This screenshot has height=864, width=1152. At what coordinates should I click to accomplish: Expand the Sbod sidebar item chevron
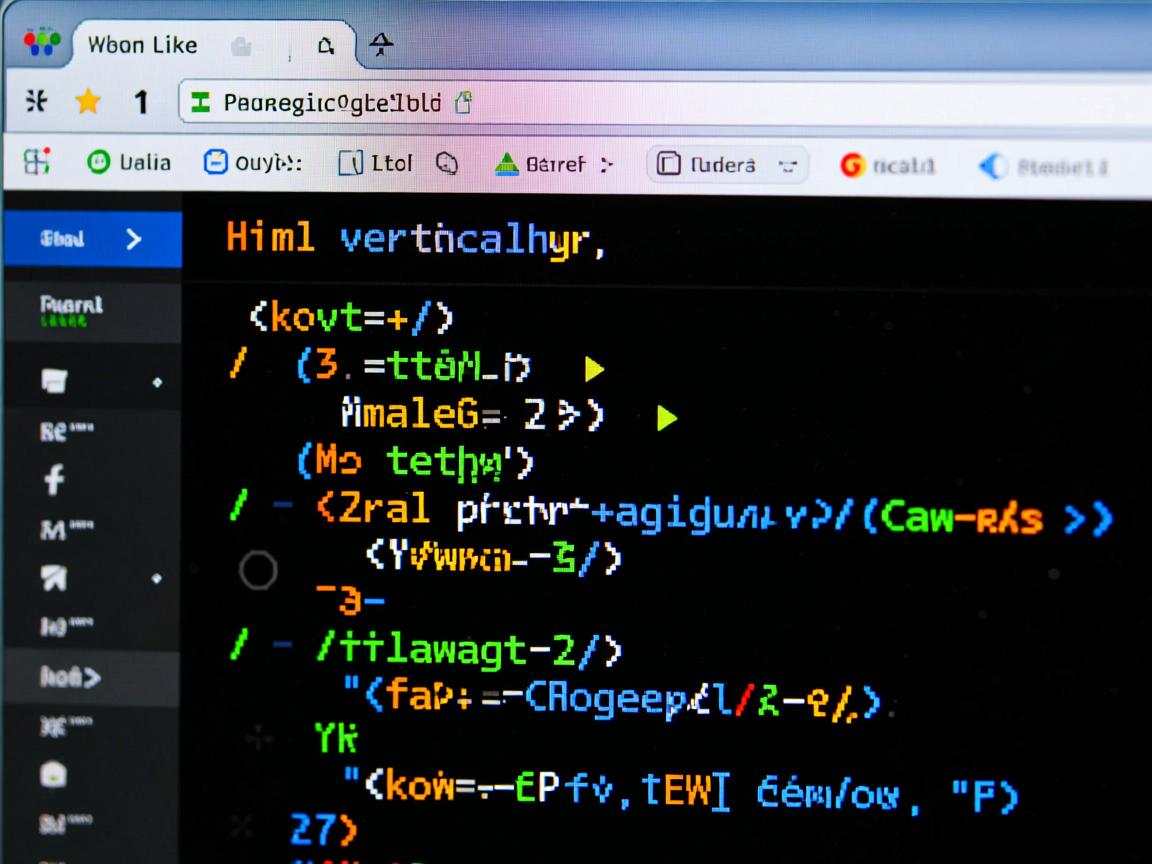tap(134, 239)
